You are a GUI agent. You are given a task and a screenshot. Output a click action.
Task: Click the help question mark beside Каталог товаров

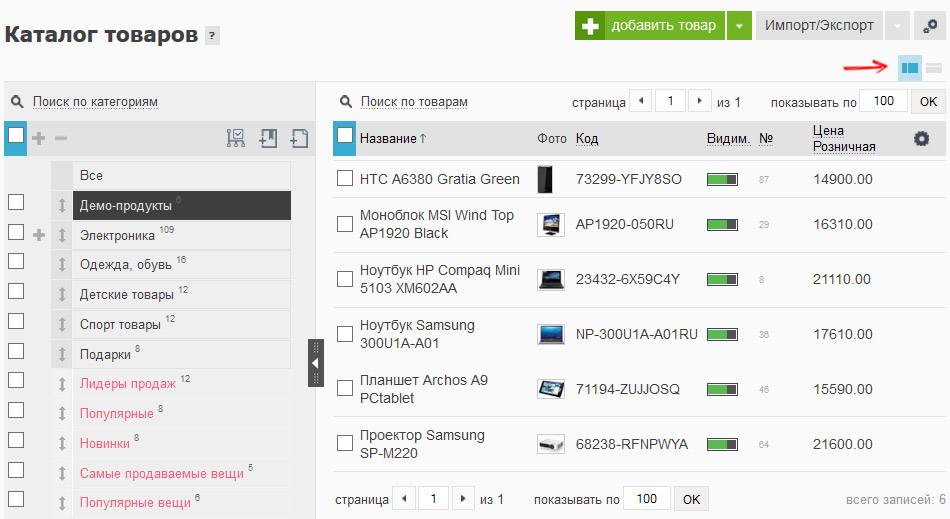pos(212,36)
